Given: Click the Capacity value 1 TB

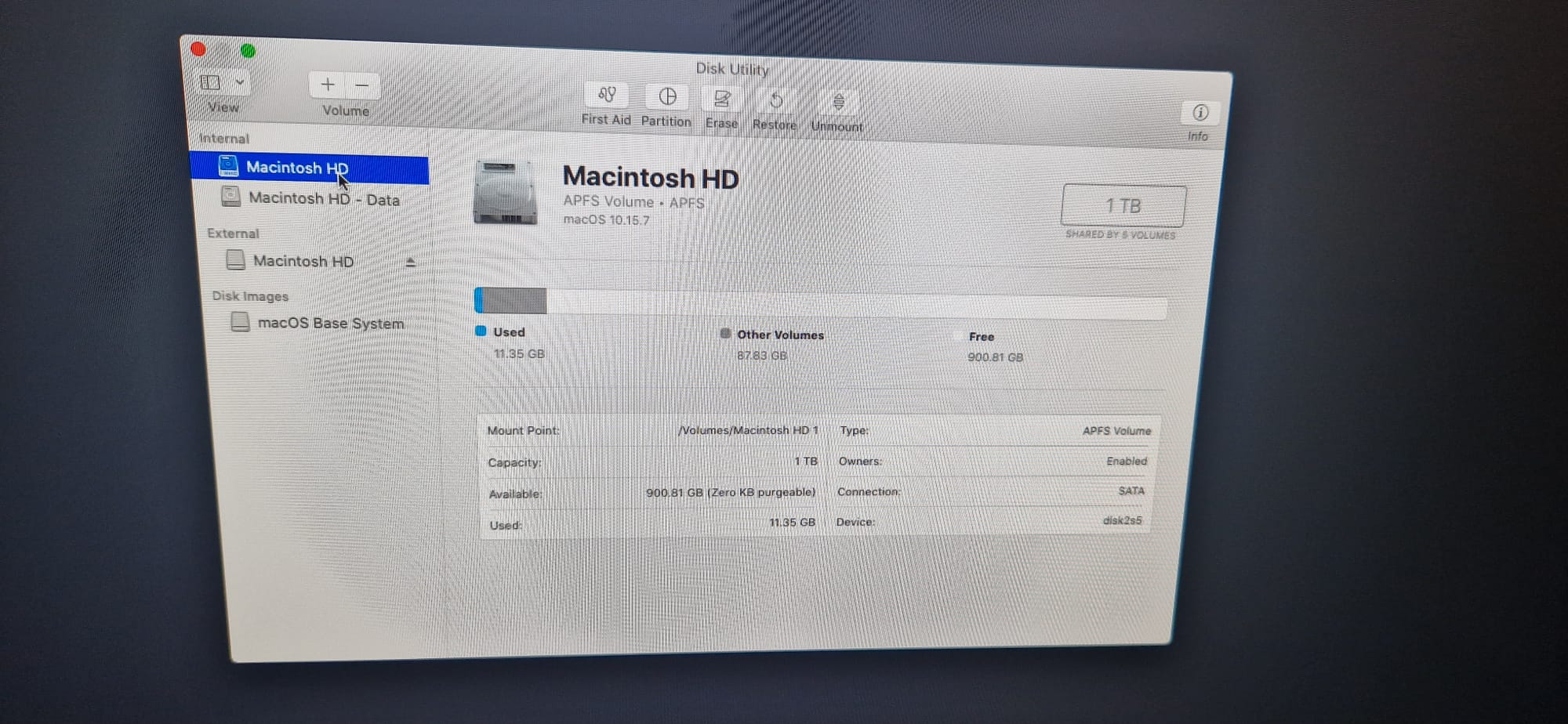Looking at the screenshot, I should 806,462.
